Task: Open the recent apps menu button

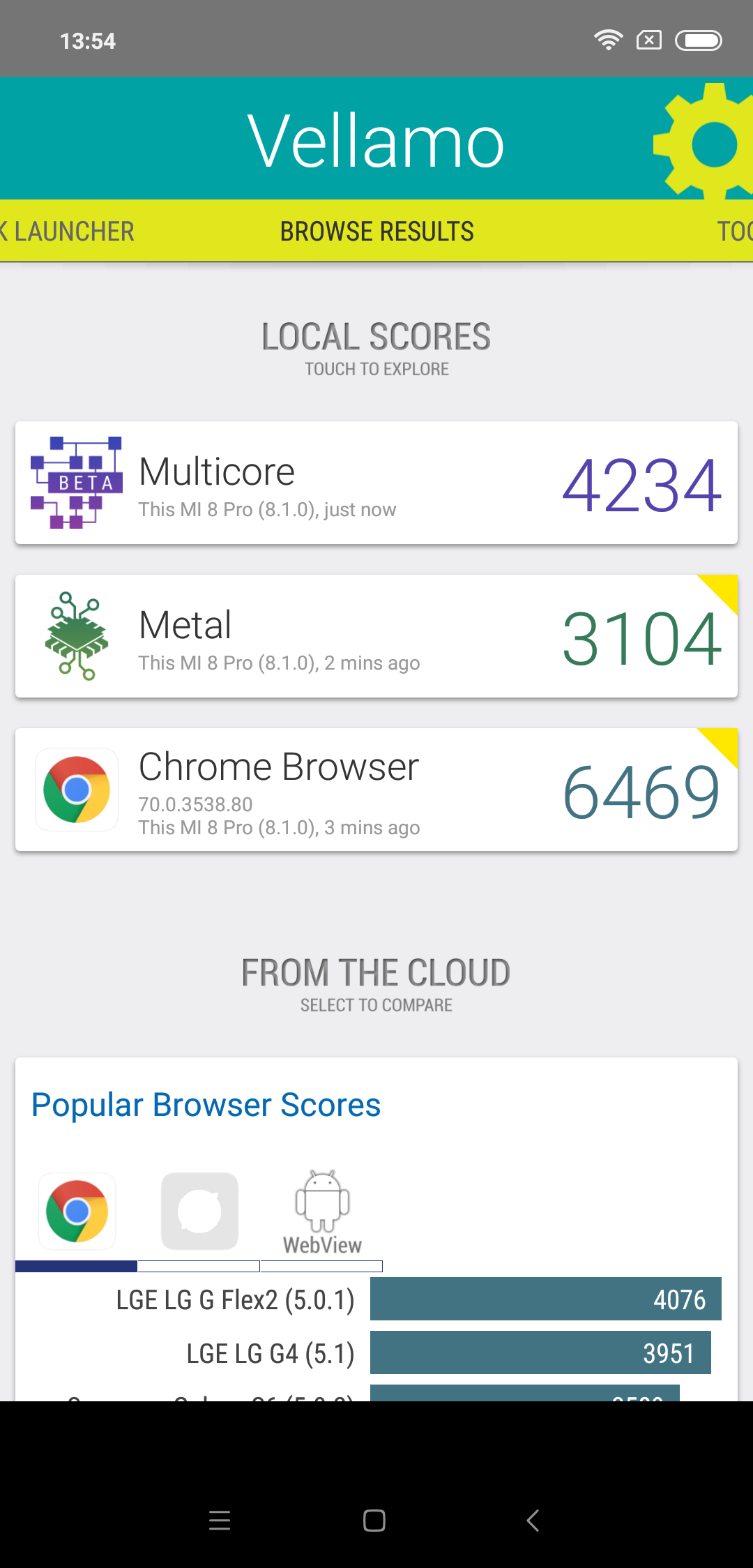Action: (x=220, y=1521)
